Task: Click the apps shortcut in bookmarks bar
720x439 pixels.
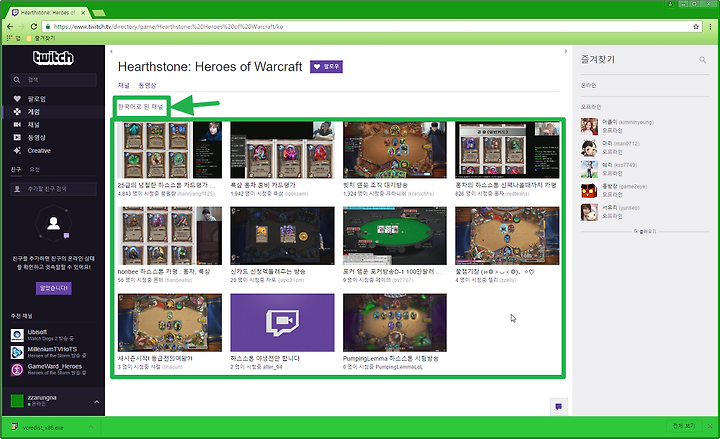Action: click(13, 38)
